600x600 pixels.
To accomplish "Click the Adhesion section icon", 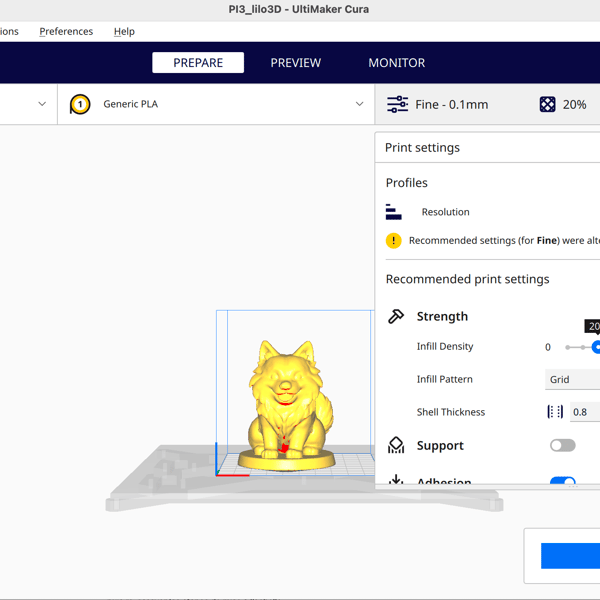I will coord(396,481).
